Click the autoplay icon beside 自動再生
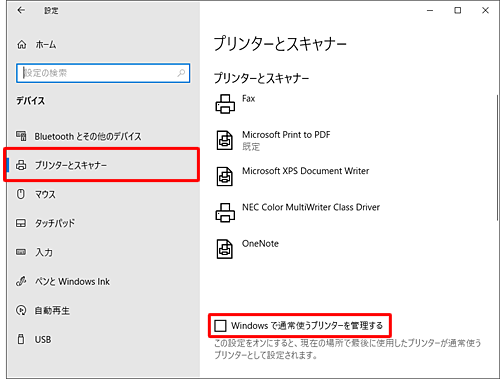 (21, 310)
